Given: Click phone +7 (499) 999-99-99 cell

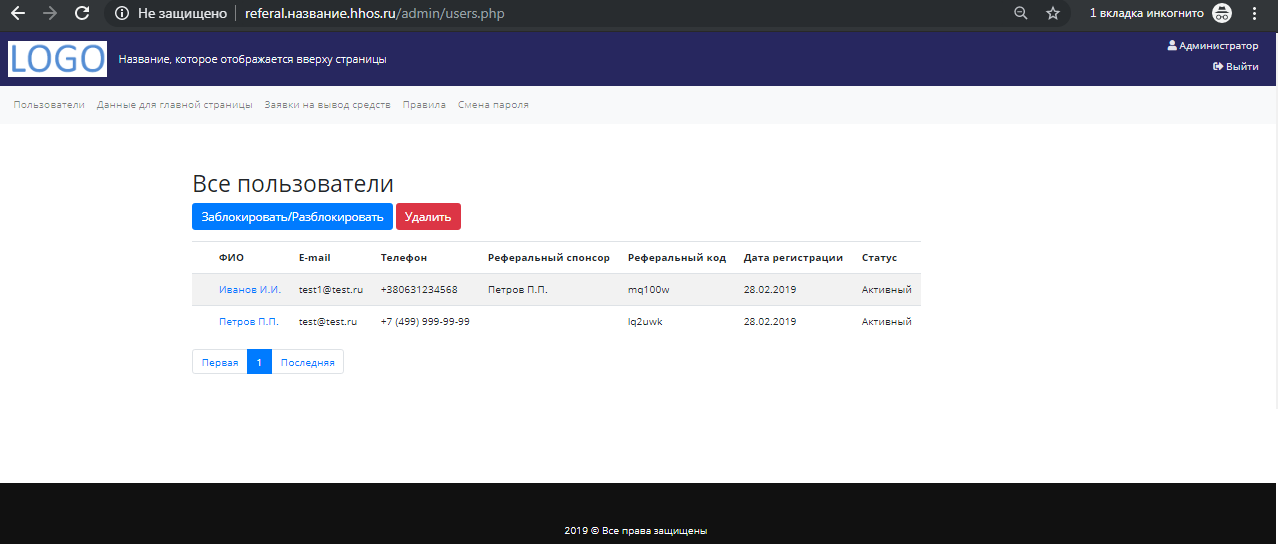Looking at the screenshot, I should pyautogui.click(x=425, y=322).
